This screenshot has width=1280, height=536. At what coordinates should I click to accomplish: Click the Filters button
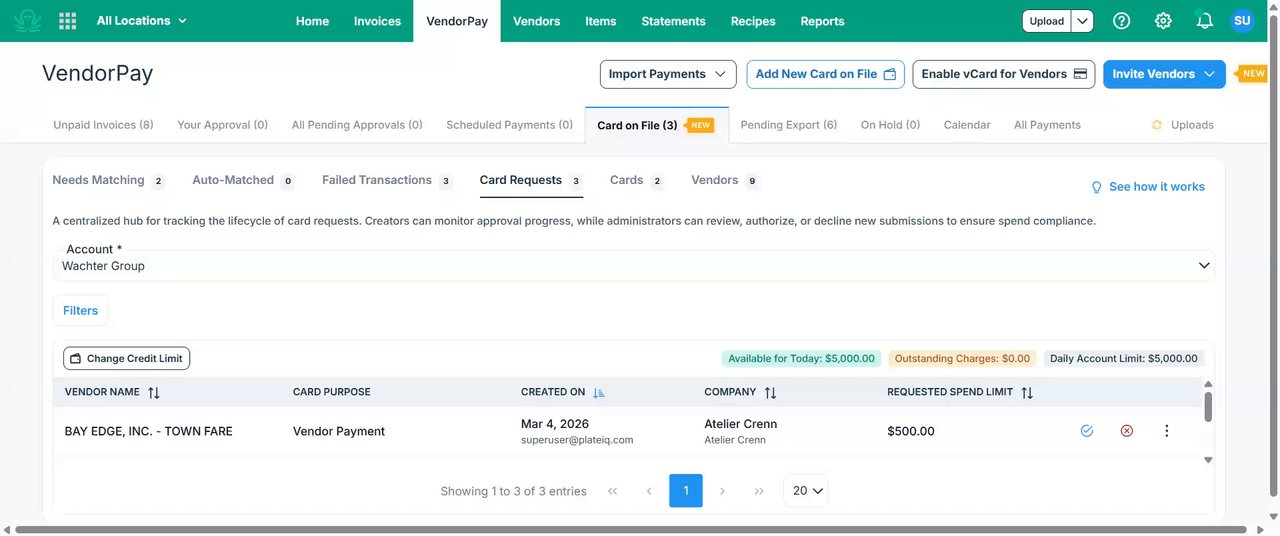pyautogui.click(x=80, y=311)
